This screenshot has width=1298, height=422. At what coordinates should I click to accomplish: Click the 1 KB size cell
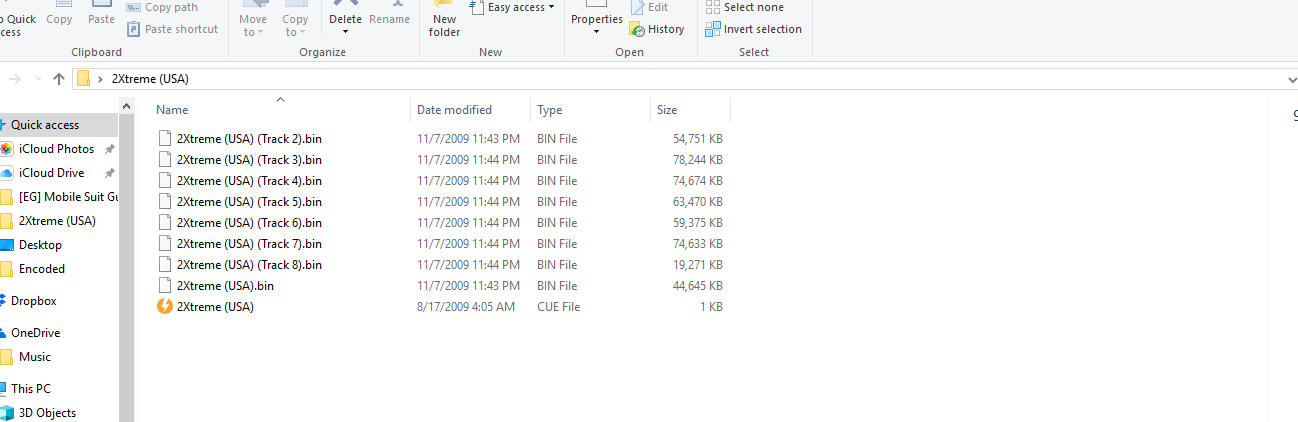point(711,307)
